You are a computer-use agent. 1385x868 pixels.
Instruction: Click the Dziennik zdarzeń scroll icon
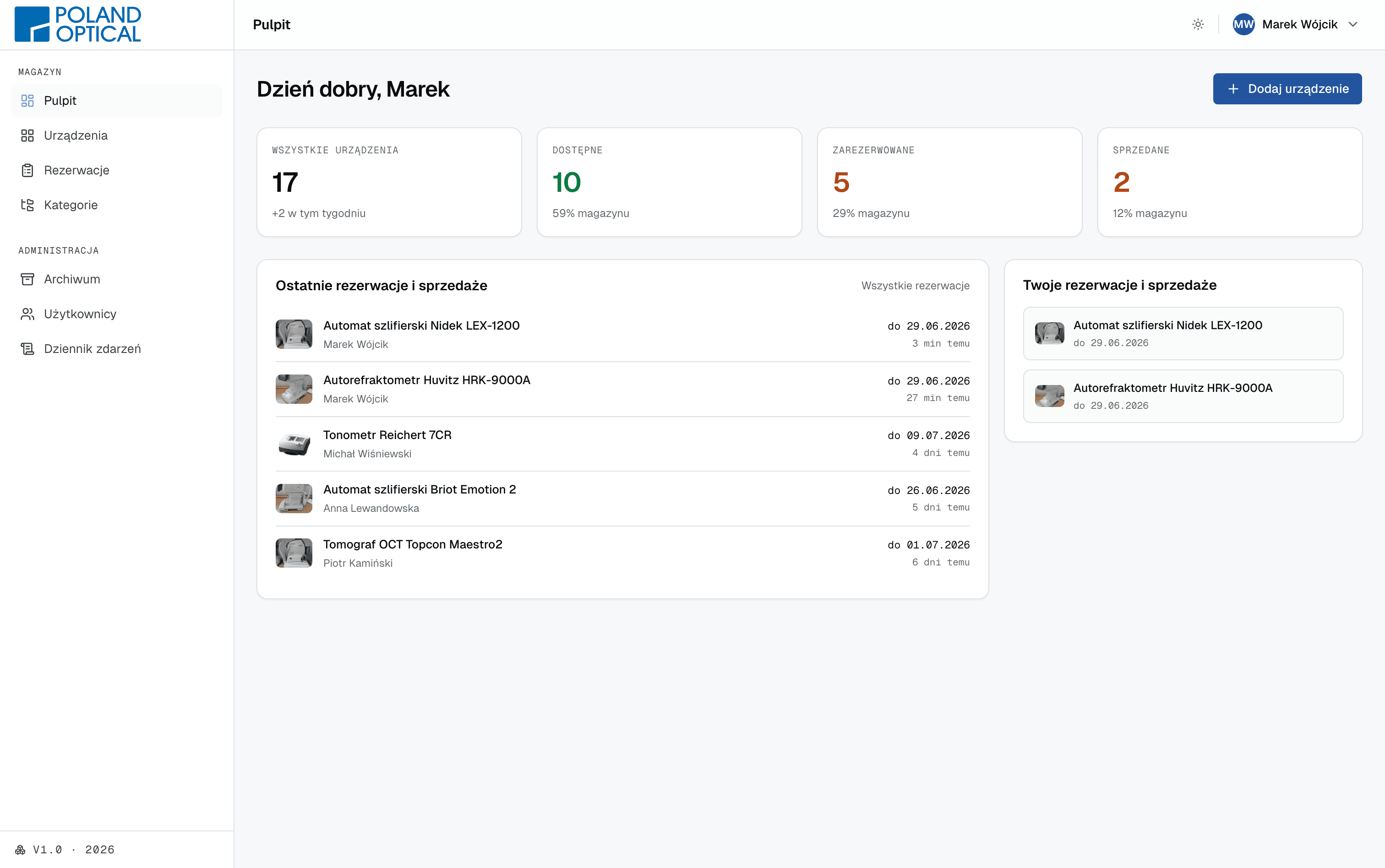click(27, 348)
